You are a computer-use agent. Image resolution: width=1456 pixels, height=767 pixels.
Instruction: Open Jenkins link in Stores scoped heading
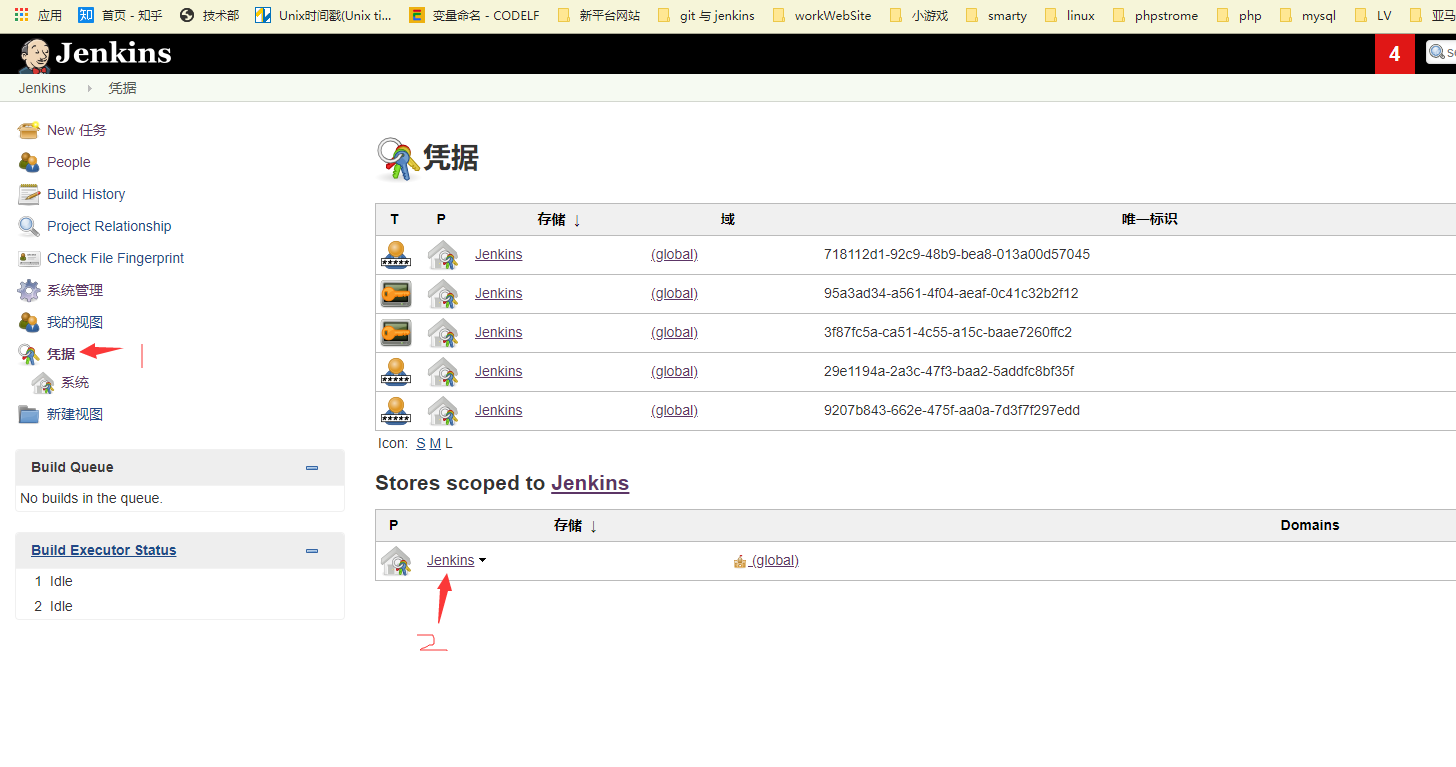(590, 483)
